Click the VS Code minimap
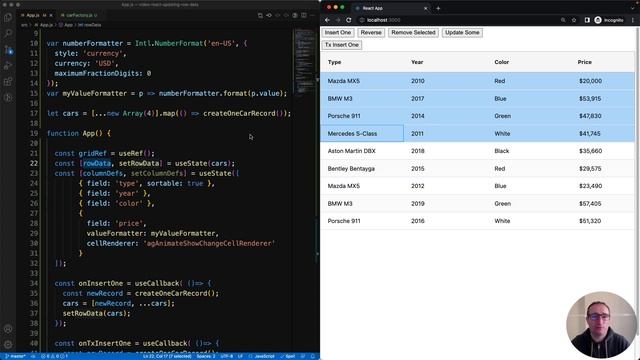 [304, 61]
